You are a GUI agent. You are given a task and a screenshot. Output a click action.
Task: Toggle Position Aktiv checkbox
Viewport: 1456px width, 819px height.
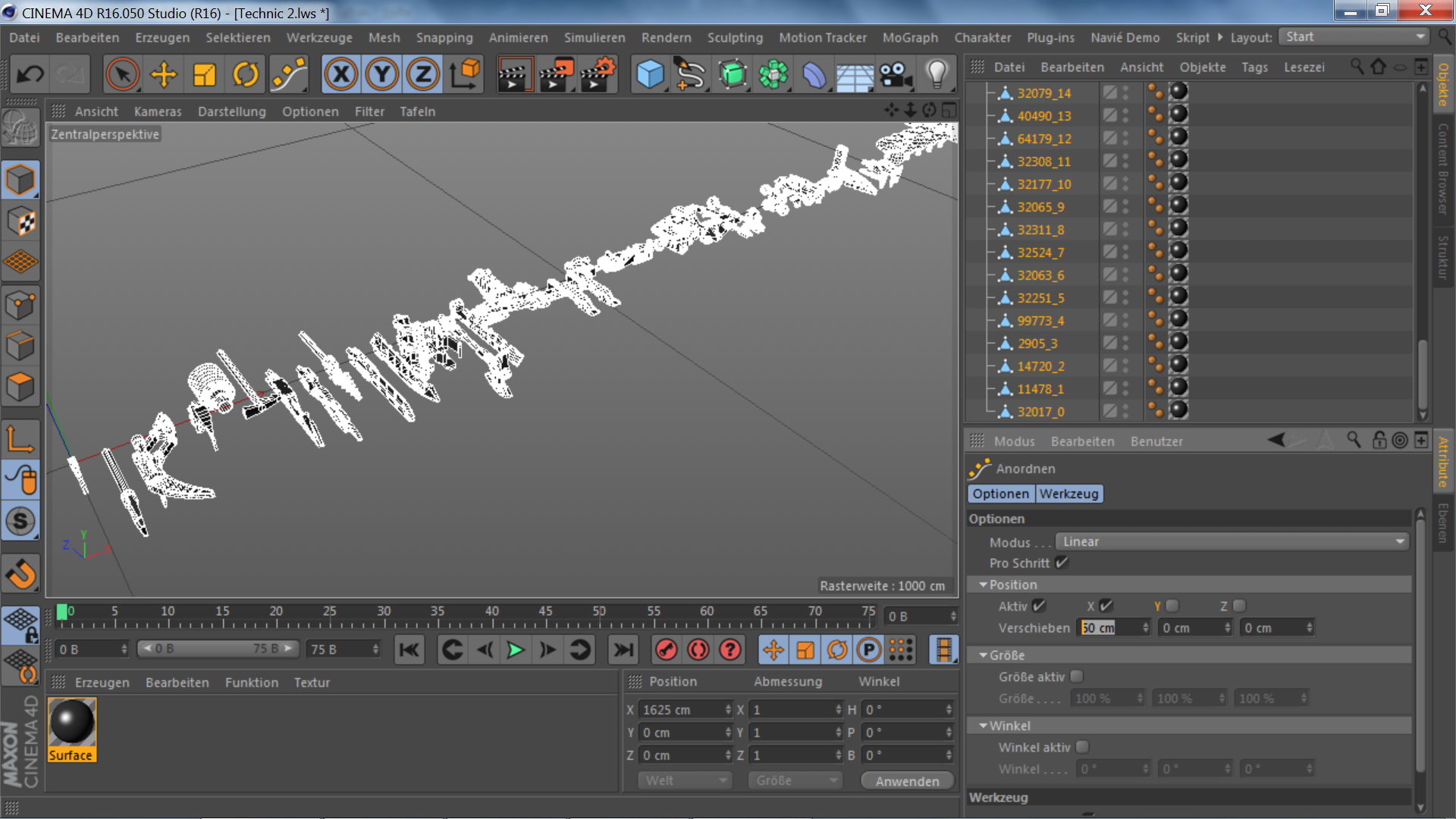click(1039, 606)
